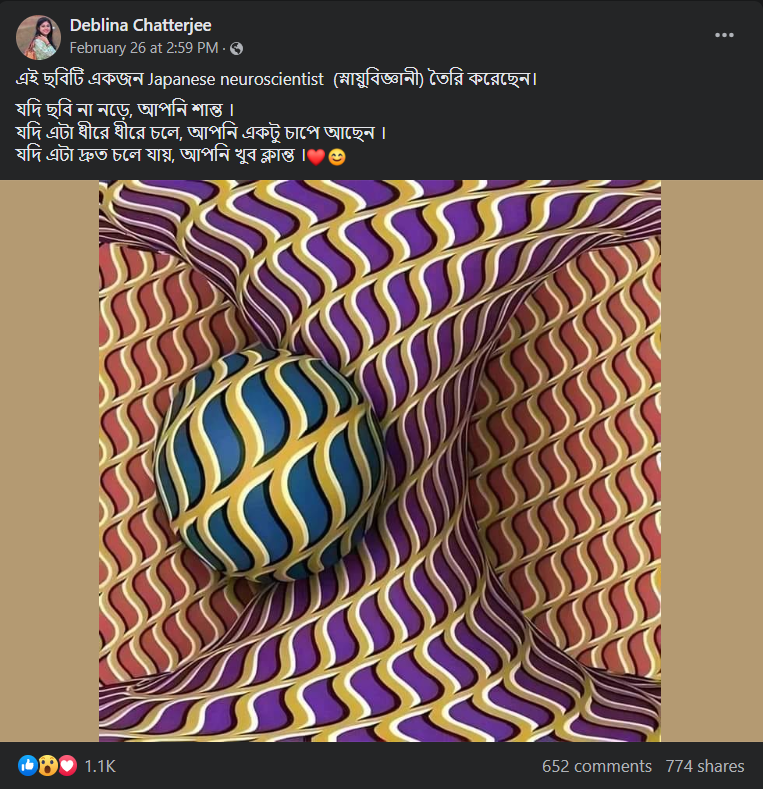763x789 pixels.
Task: Click the red heart emoji in the post text
Action: [x=316, y=157]
